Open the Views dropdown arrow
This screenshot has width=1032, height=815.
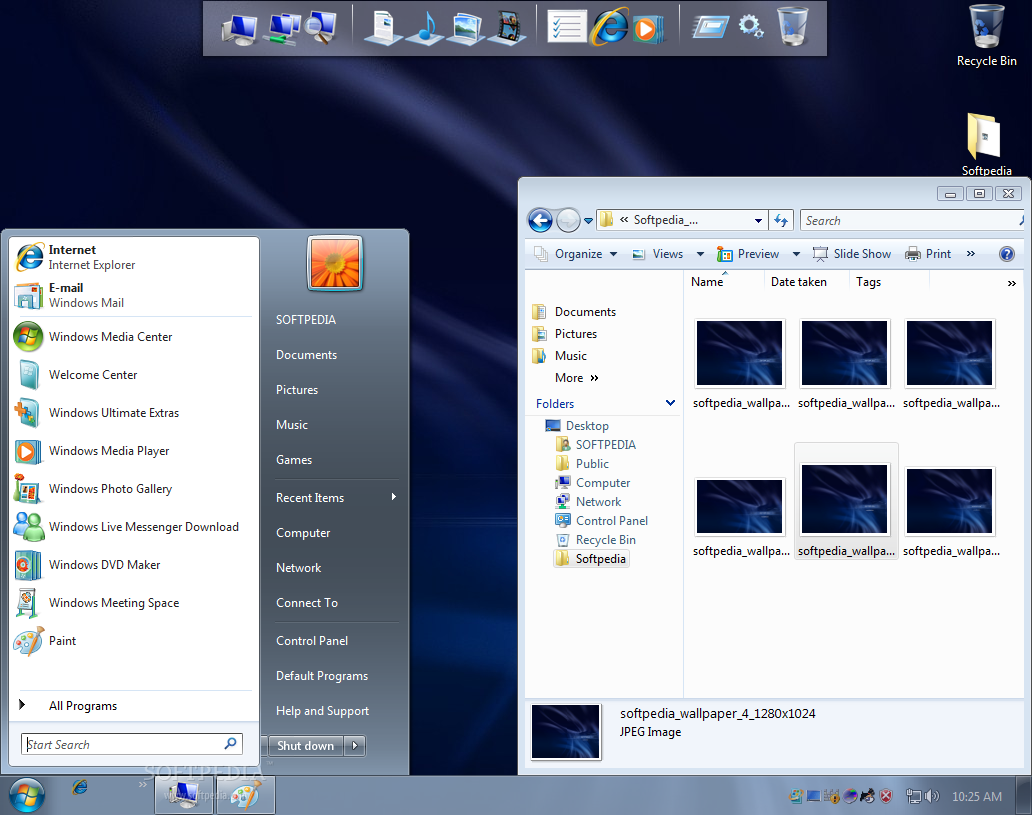pos(700,254)
